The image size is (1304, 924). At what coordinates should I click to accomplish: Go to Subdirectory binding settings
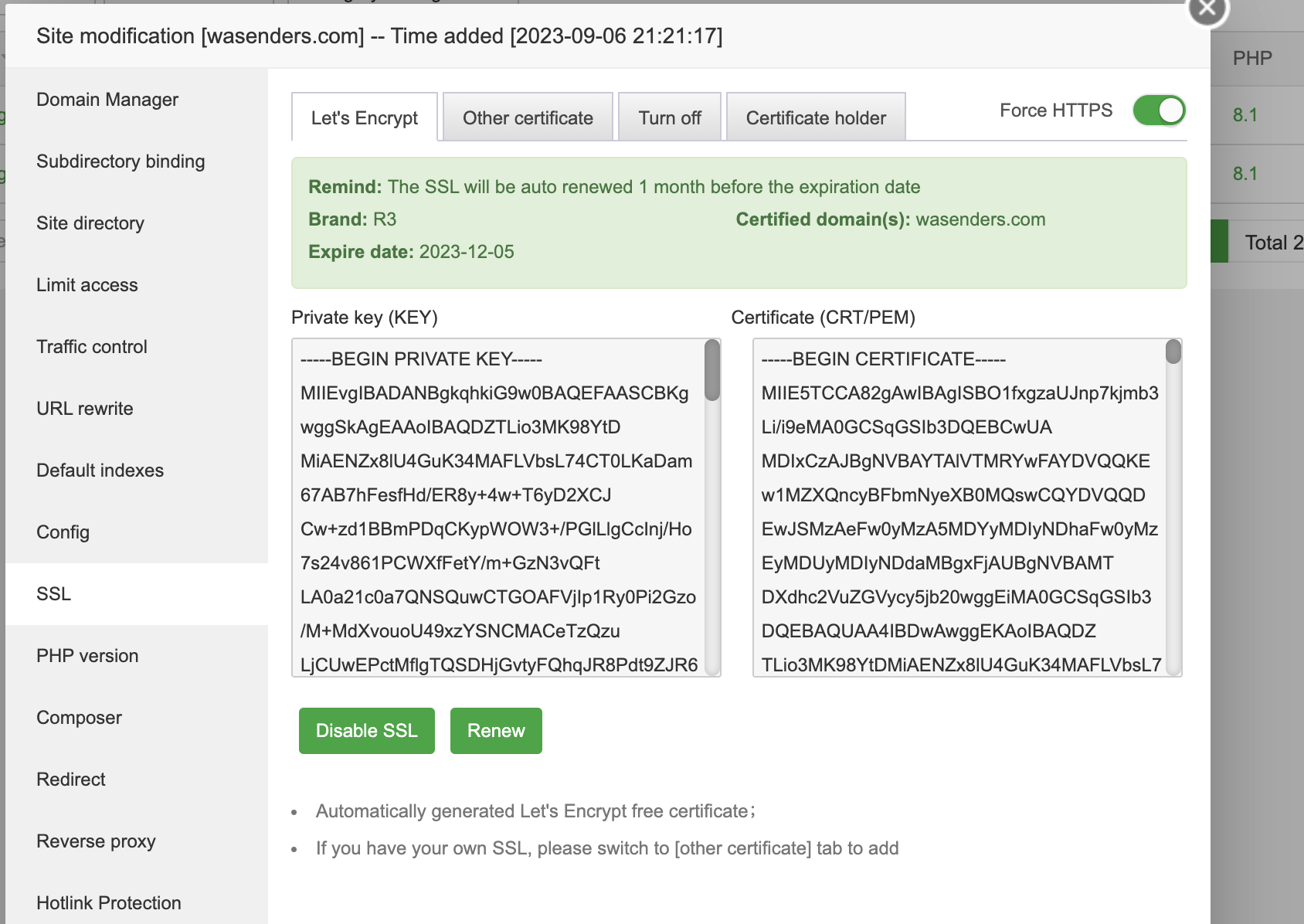click(121, 161)
